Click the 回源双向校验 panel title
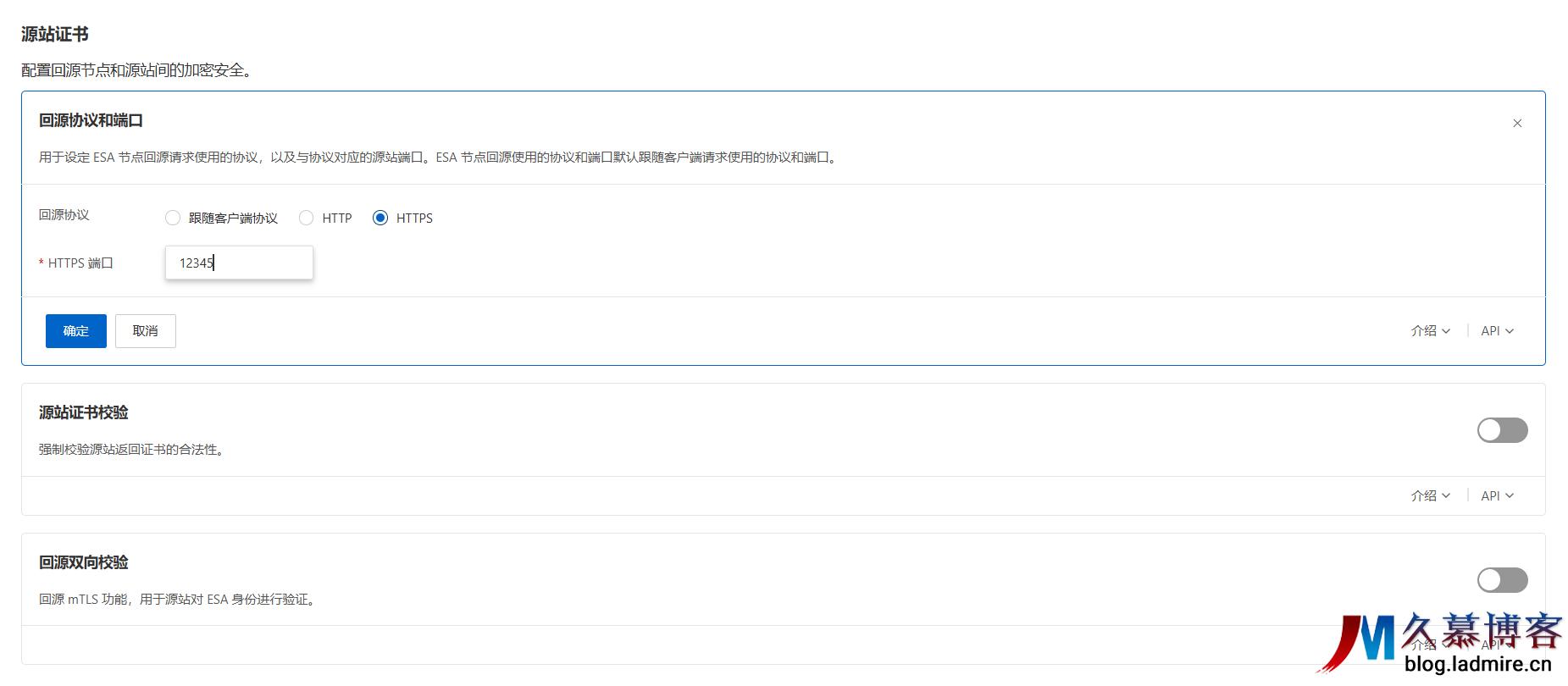1568x686 pixels. point(83,563)
